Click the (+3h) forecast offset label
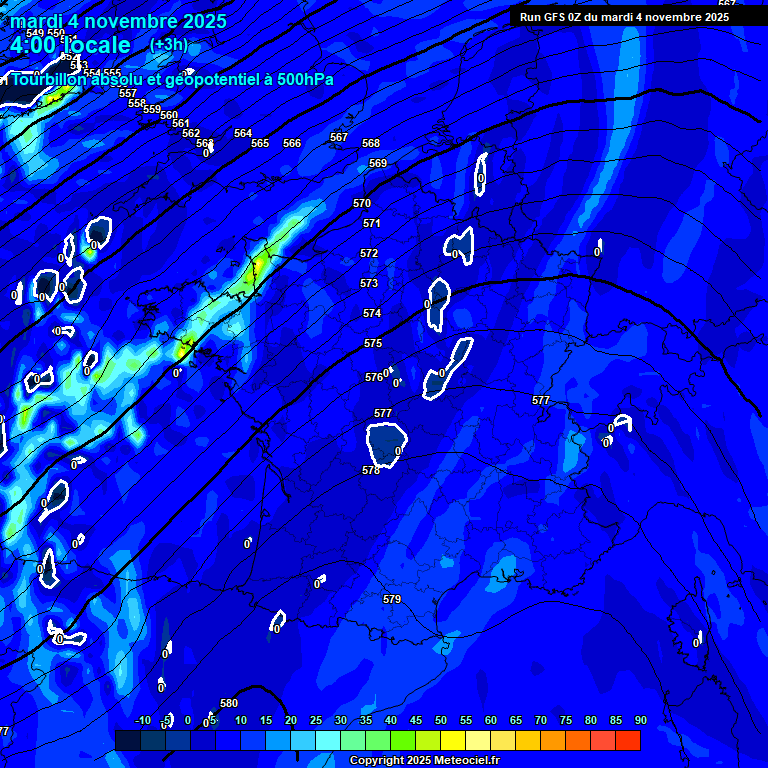This screenshot has width=768, height=768. point(168,45)
